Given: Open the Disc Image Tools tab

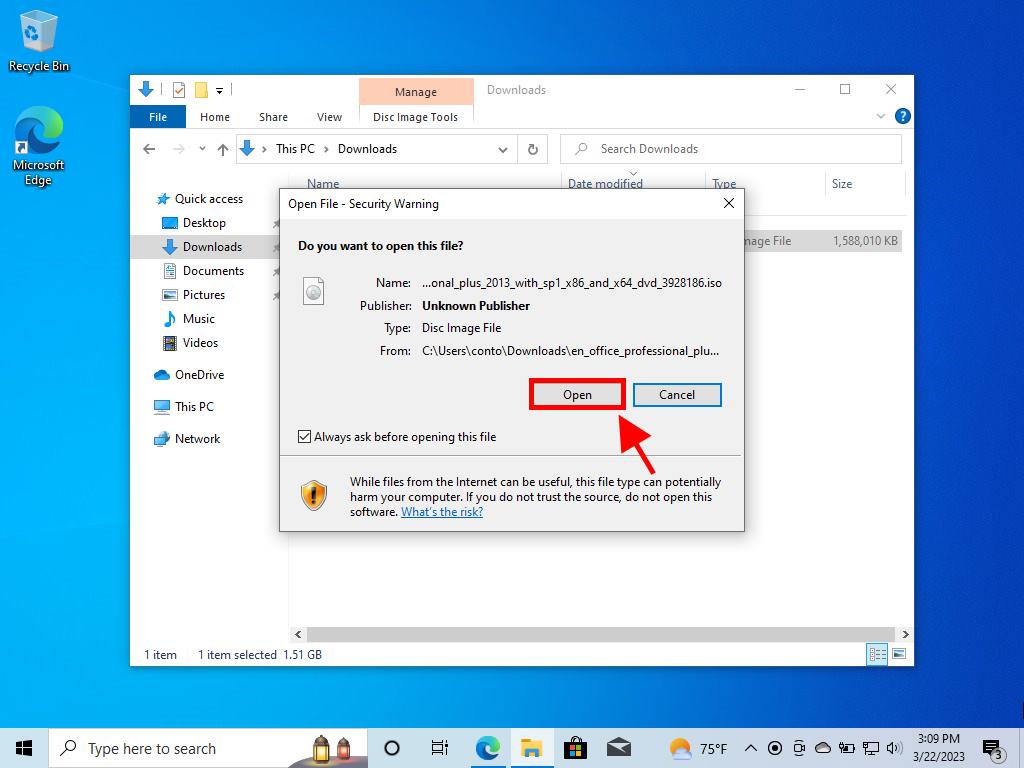Looking at the screenshot, I should pyautogui.click(x=415, y=117).
